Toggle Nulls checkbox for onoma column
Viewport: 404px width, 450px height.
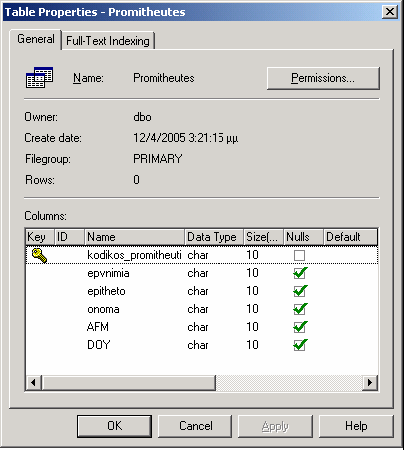(x=300, y=309)
